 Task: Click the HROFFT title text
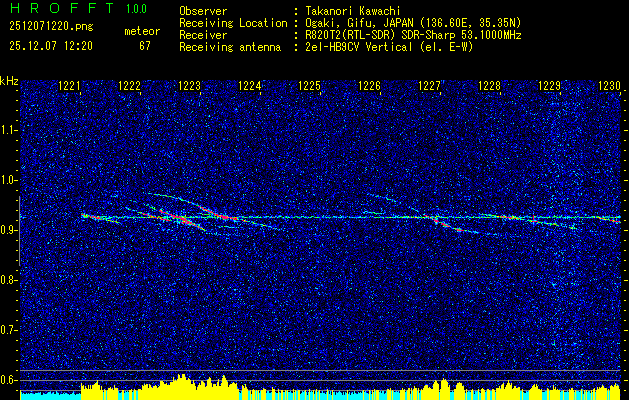62,8
